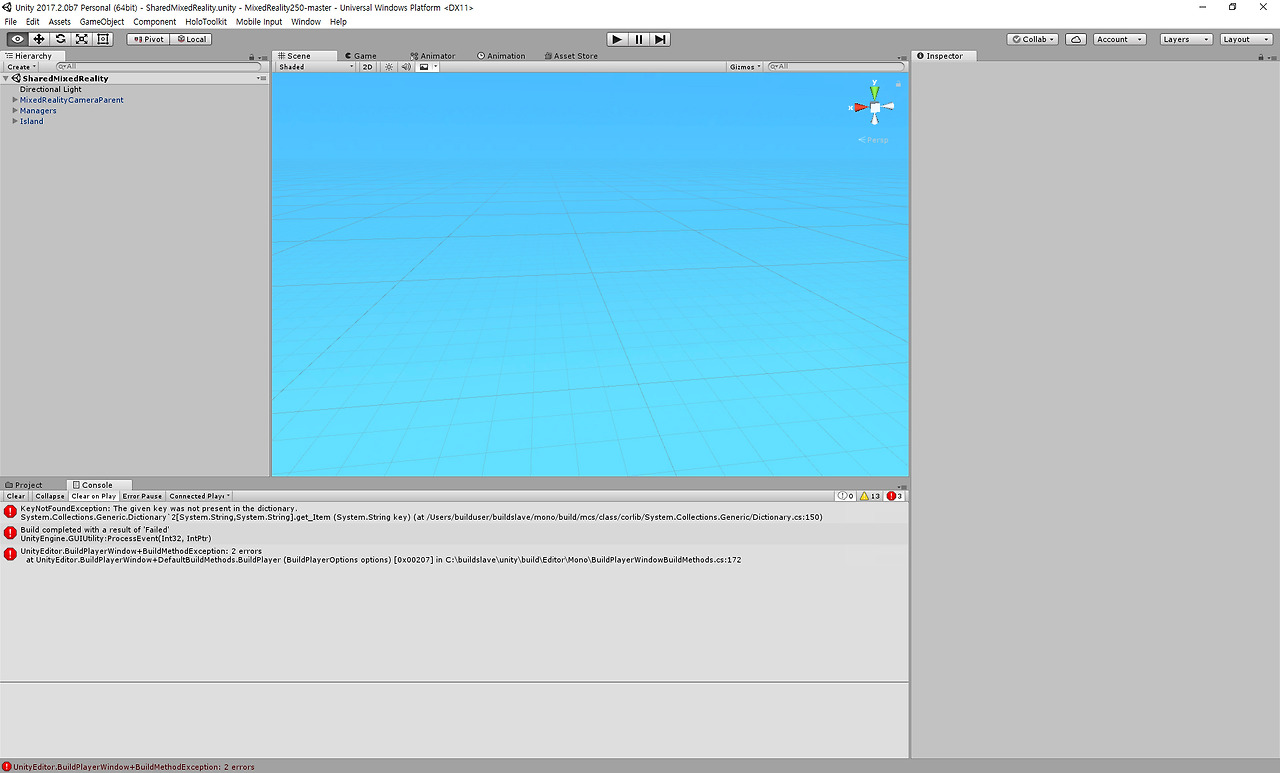The width and height of the screenshot is (1280, 773).
Task: Click the status bar error icon
Action: 7,767
